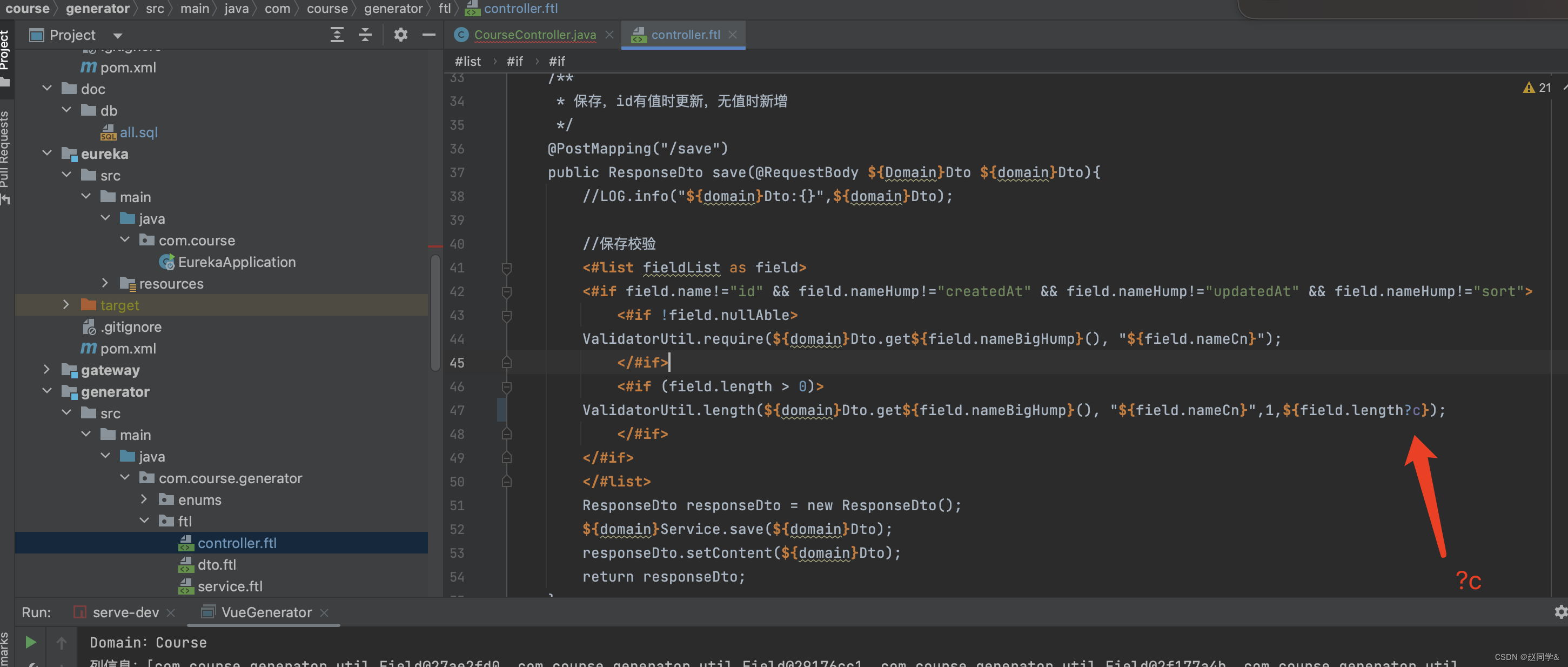This screenshot has width=1568, height=667.
Task: Open the Project view dropdown arrow
Action: pos(118,35)
